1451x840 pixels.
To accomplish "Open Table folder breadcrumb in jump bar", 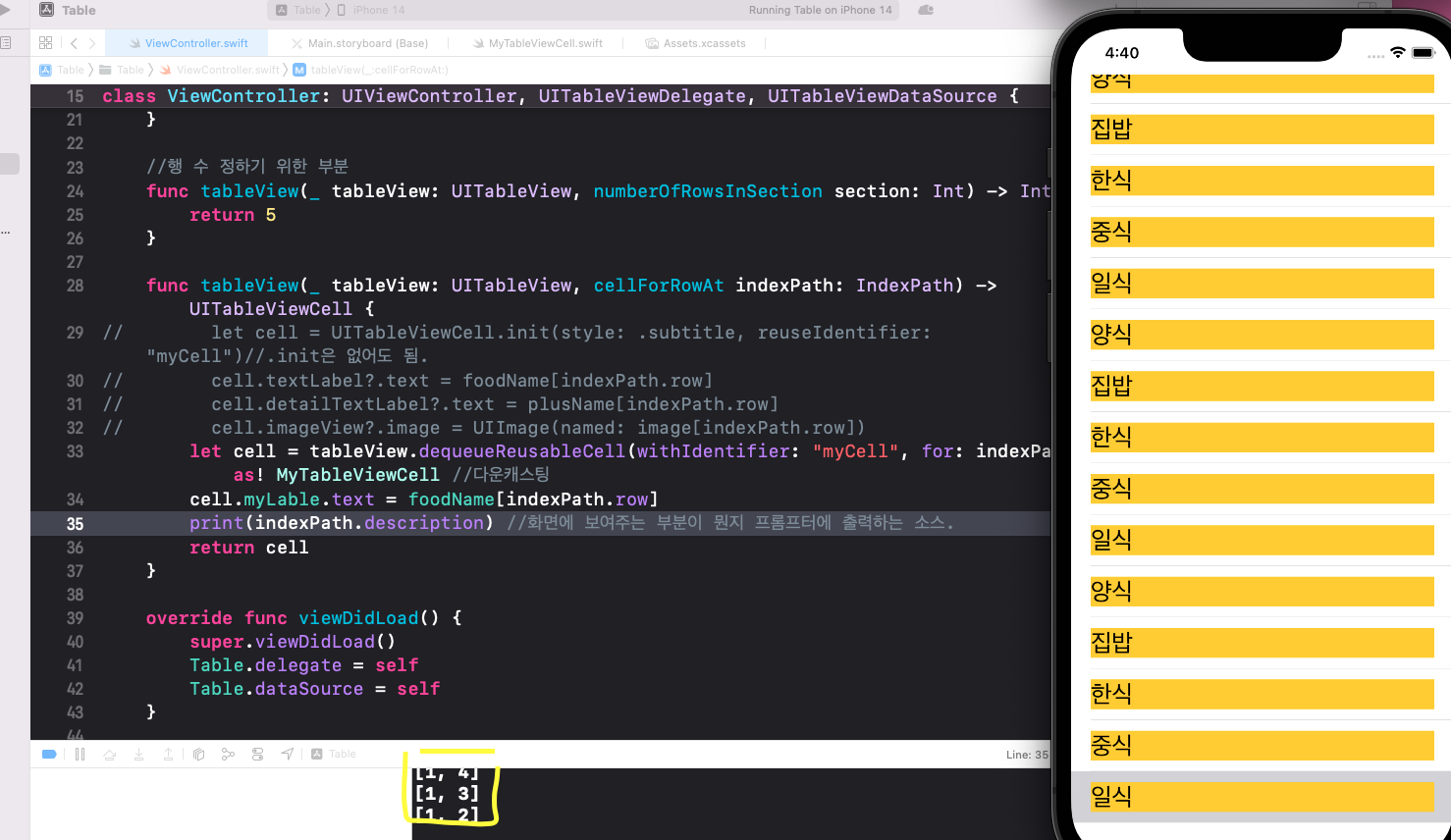I will (121, 70).
